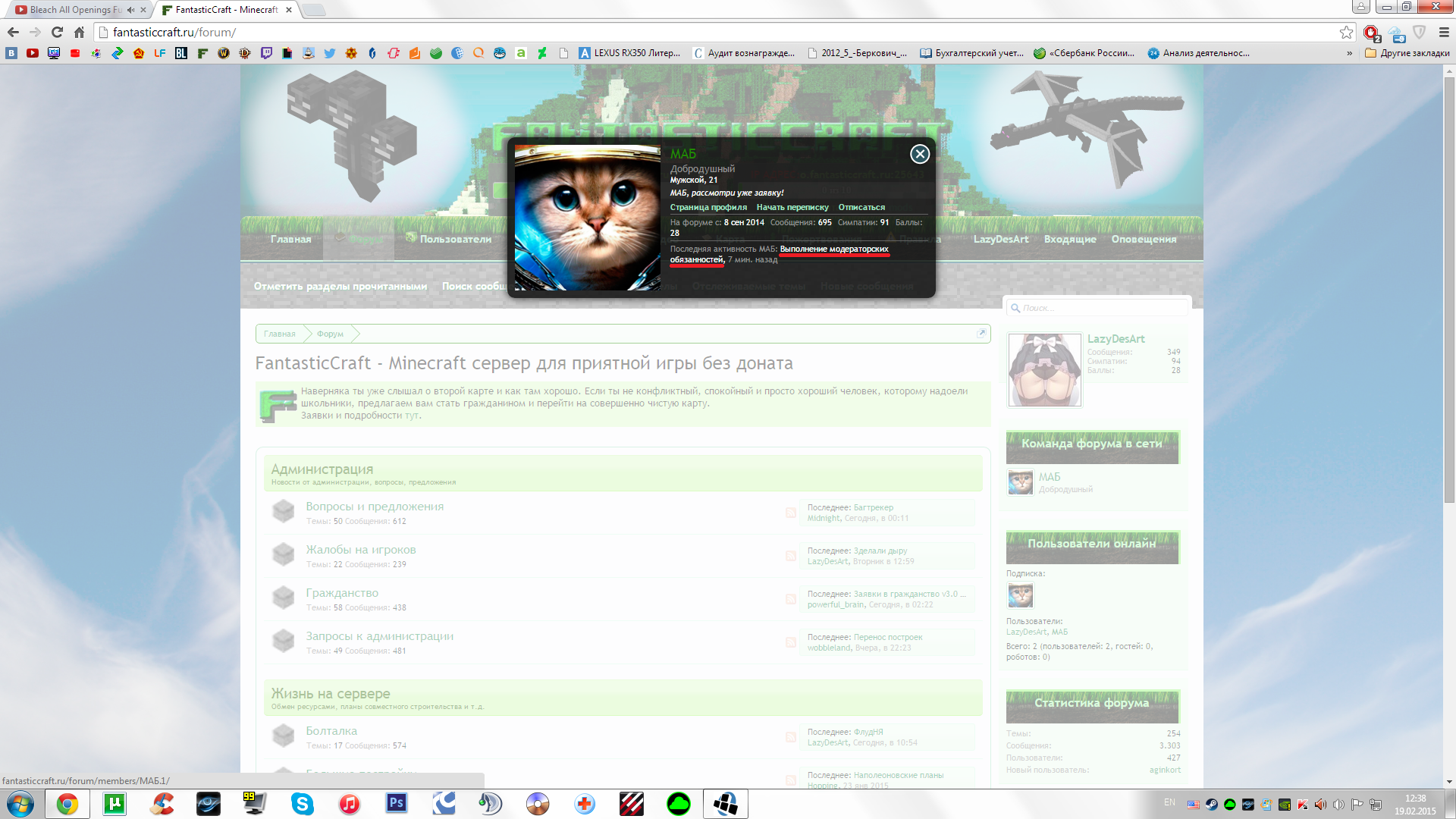Open Chrome hamburger menu
The image size is (1456, 819).
click(1444, 32)
